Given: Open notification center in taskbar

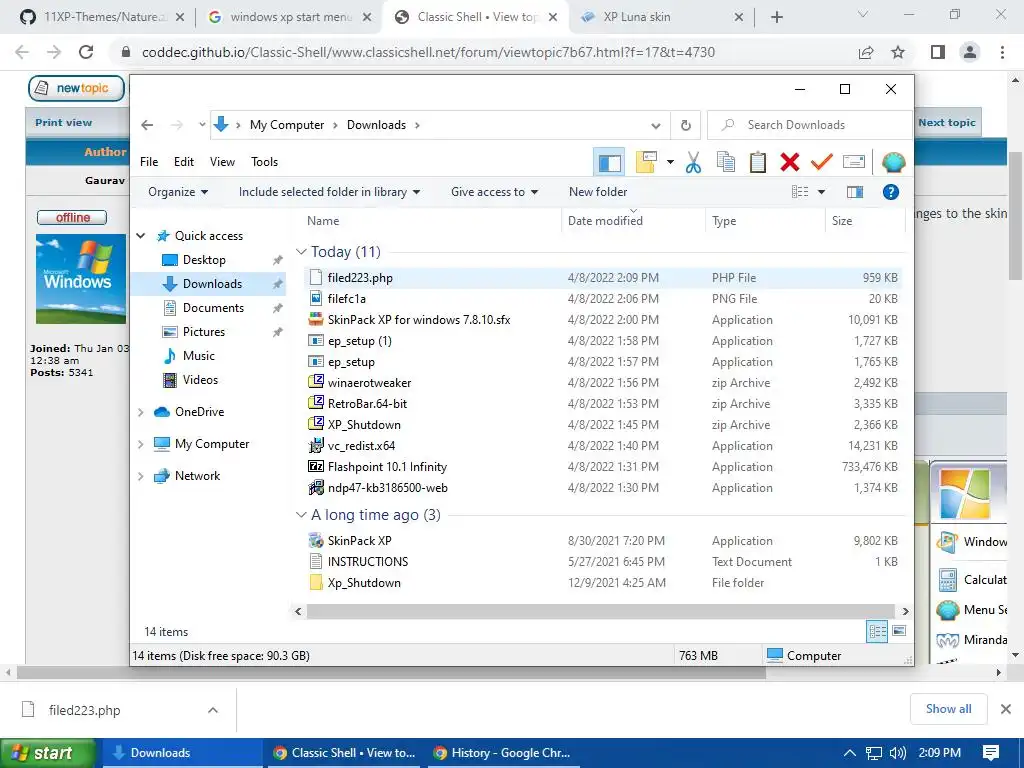Looking at the screenshot, I should pos(991,753).
